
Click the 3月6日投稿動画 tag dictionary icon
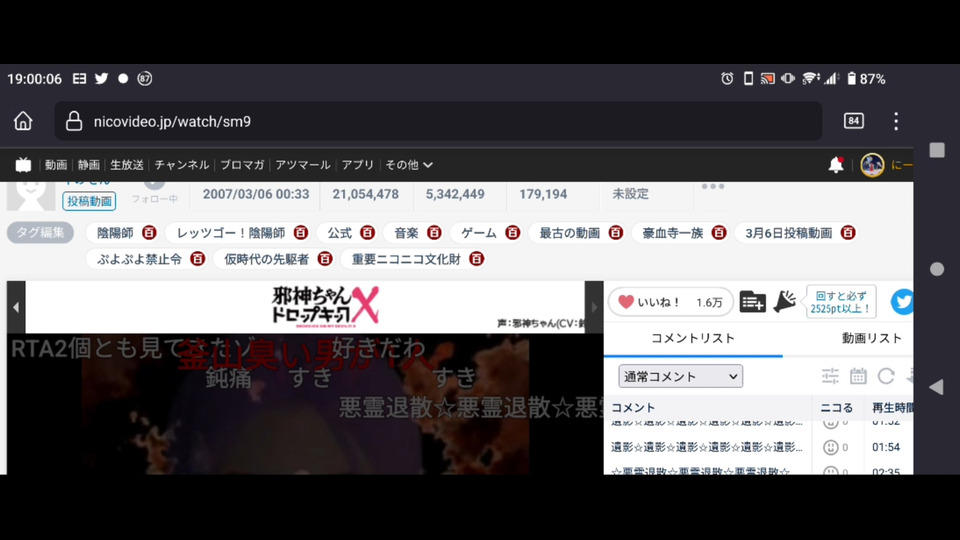pos(848,233)
